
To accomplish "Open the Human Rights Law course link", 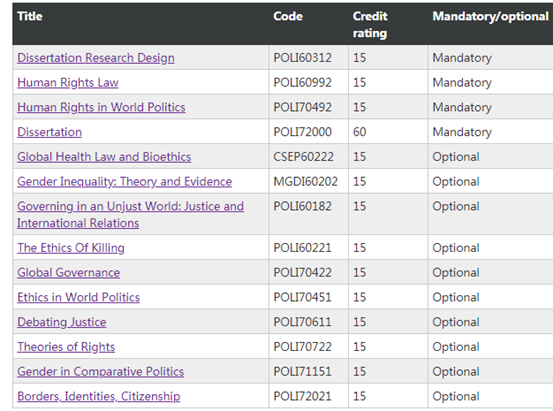I will (68, 83).
